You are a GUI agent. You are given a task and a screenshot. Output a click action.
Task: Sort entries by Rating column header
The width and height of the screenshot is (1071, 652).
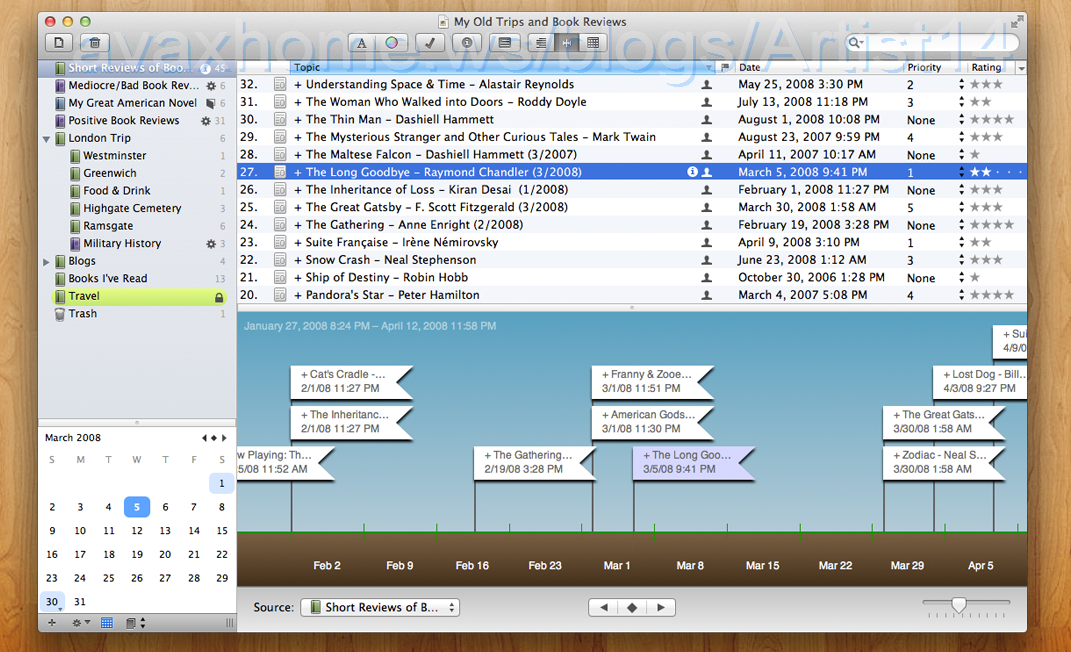(990, 68)
